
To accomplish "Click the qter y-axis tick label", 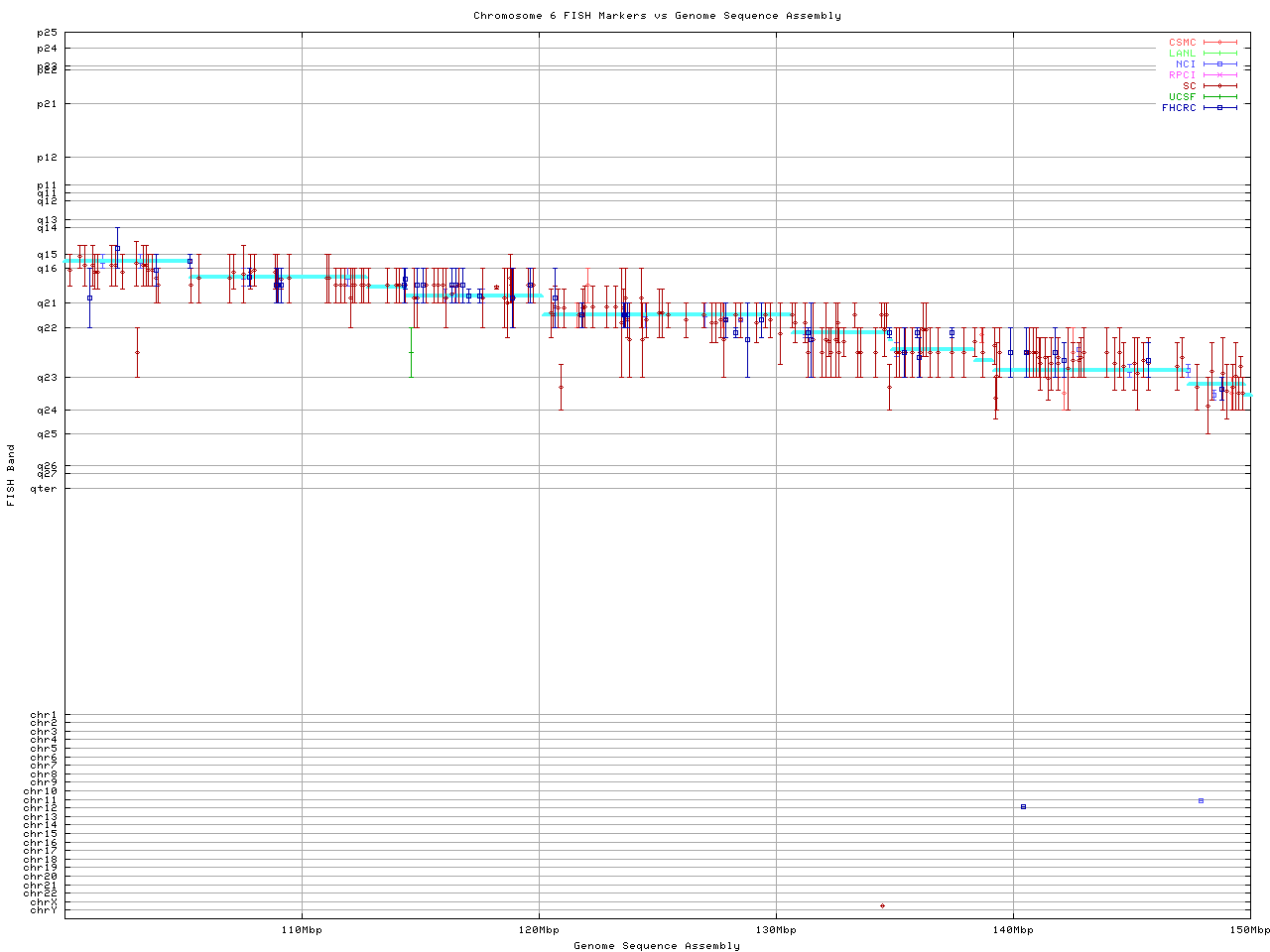I will pos(43,488).
